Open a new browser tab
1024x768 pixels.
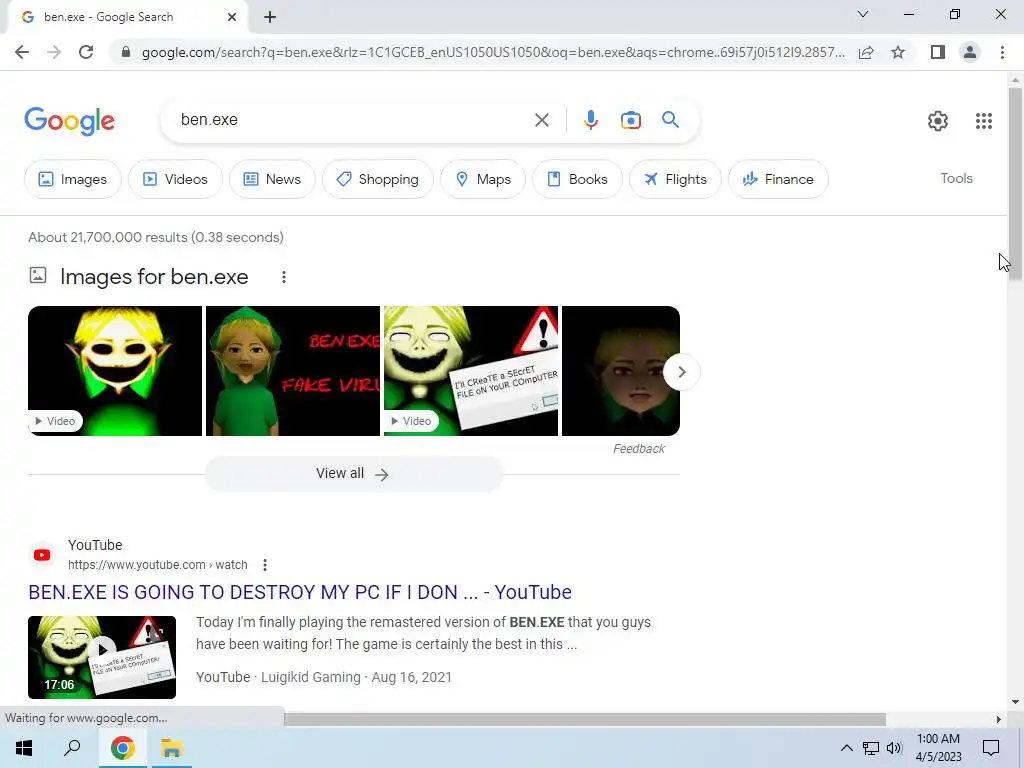point(270,17)
